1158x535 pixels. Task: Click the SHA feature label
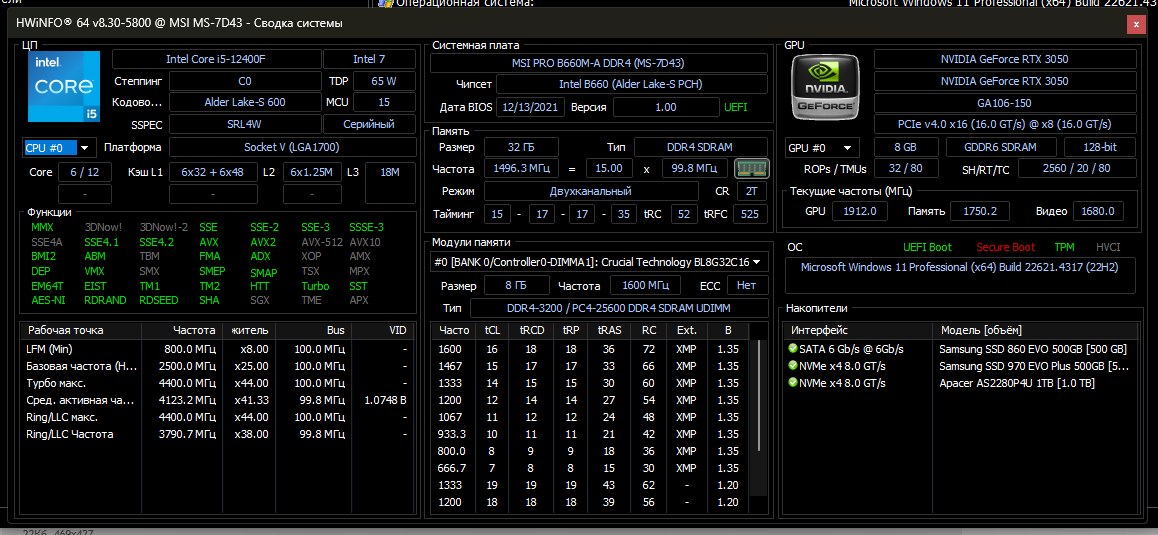(209, 300)
